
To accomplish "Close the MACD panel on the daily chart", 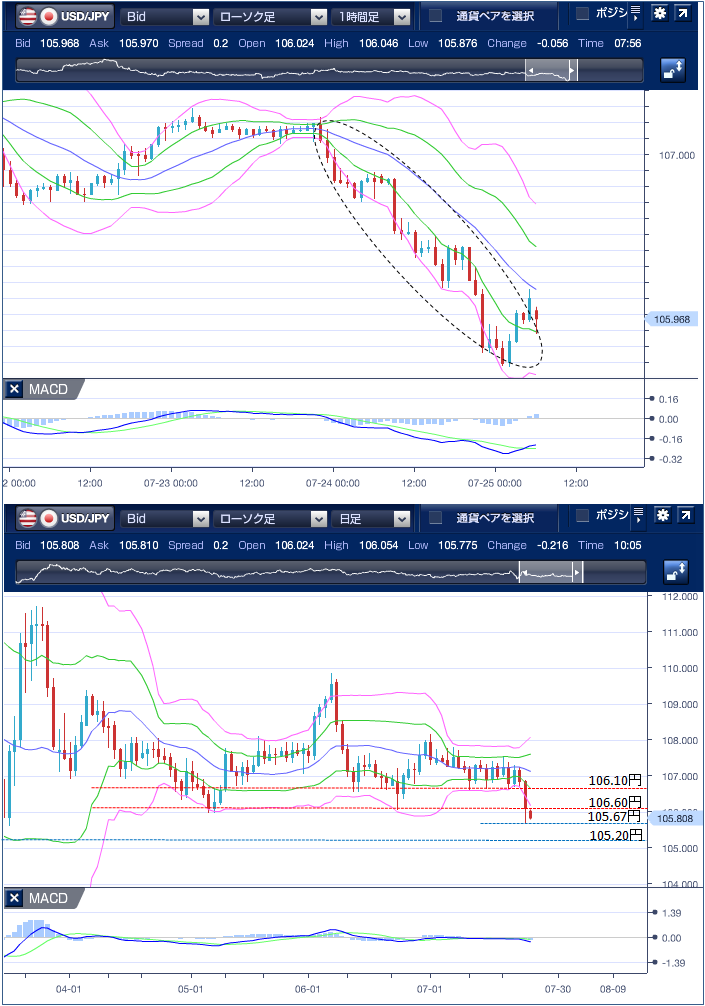I will pyautogui.click(x=14, y=898).
